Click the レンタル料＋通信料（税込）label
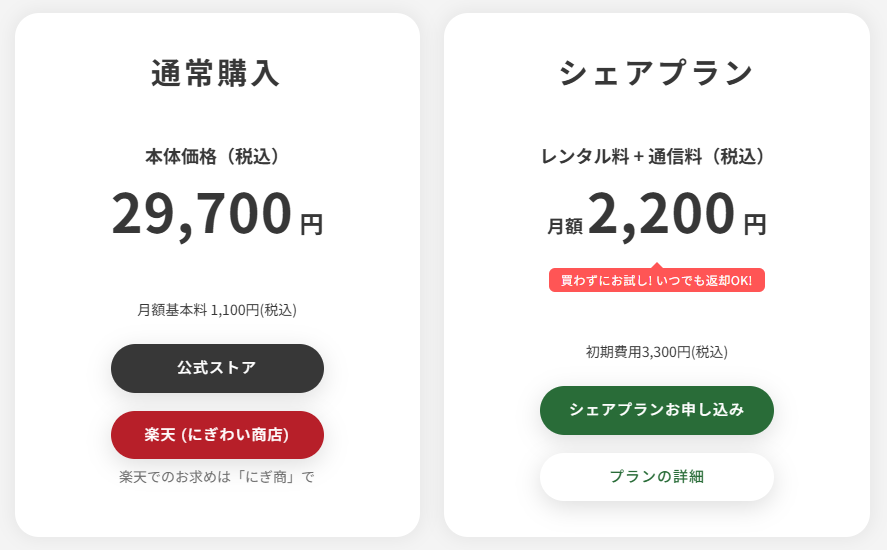887x550 pixels. pyautogui.click(x=656, y=157)
